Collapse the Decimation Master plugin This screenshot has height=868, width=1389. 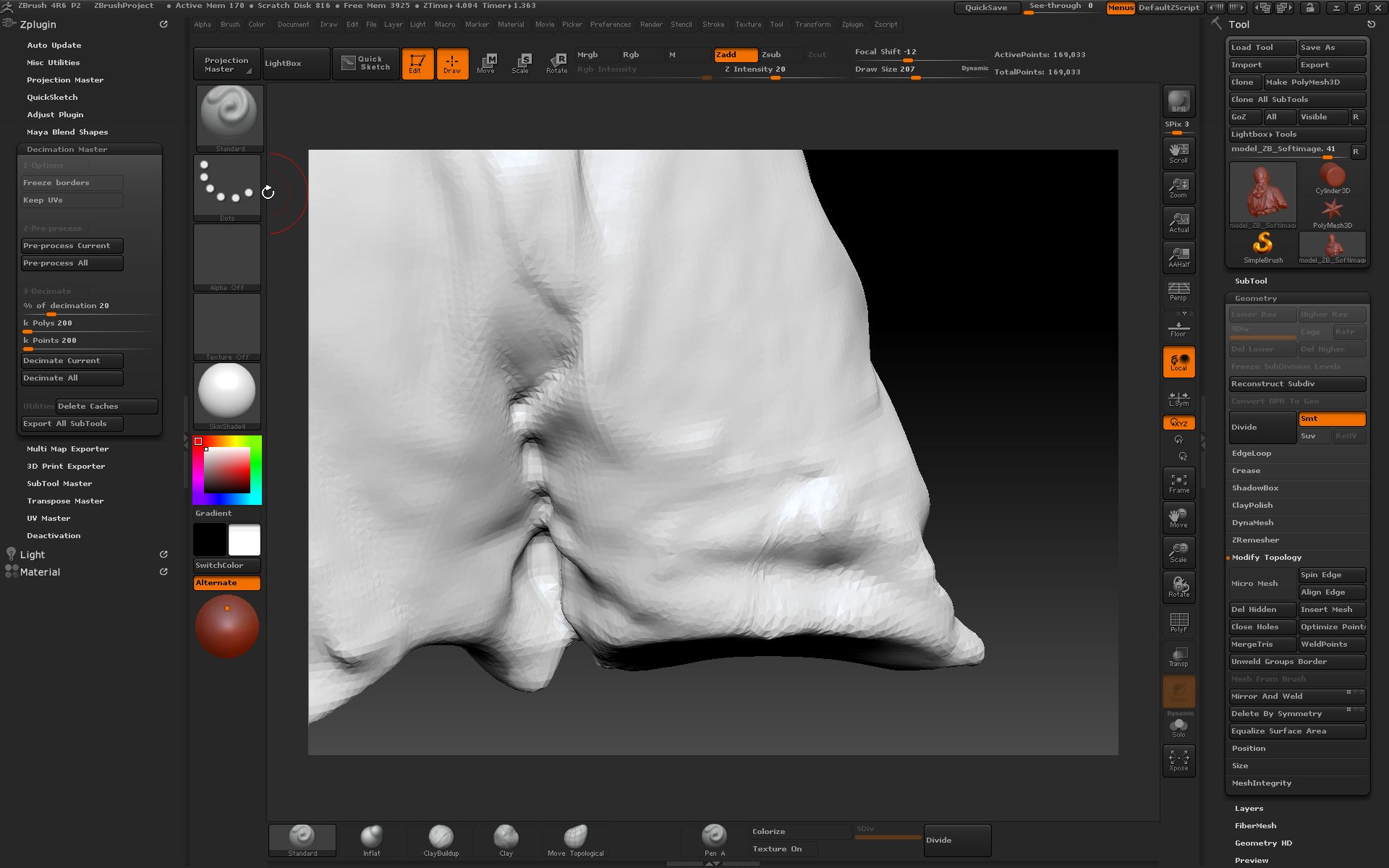[x=67, y=149]
